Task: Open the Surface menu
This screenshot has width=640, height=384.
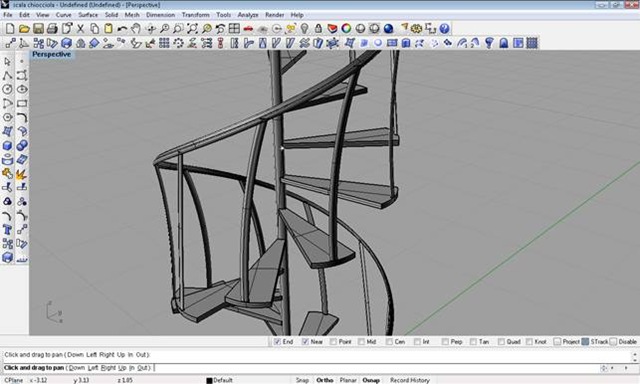Action: click(x=88, y=15)
